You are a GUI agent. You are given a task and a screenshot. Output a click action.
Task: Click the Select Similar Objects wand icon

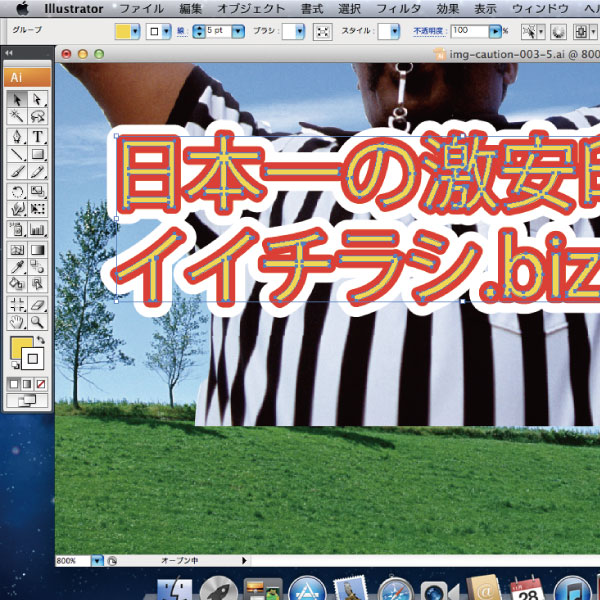(530, 32)
